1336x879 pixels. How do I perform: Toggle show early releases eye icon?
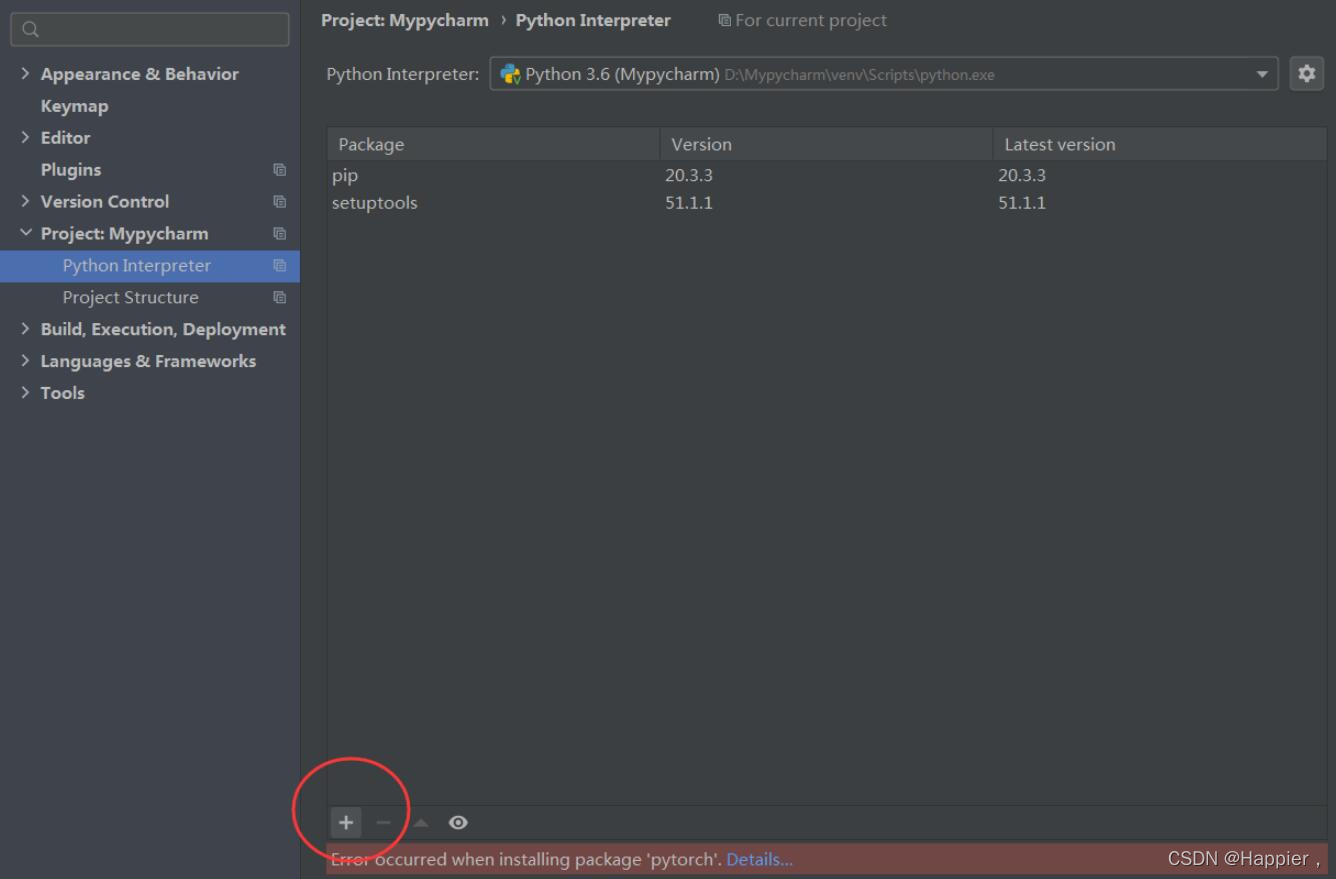(x=458, y=823)
